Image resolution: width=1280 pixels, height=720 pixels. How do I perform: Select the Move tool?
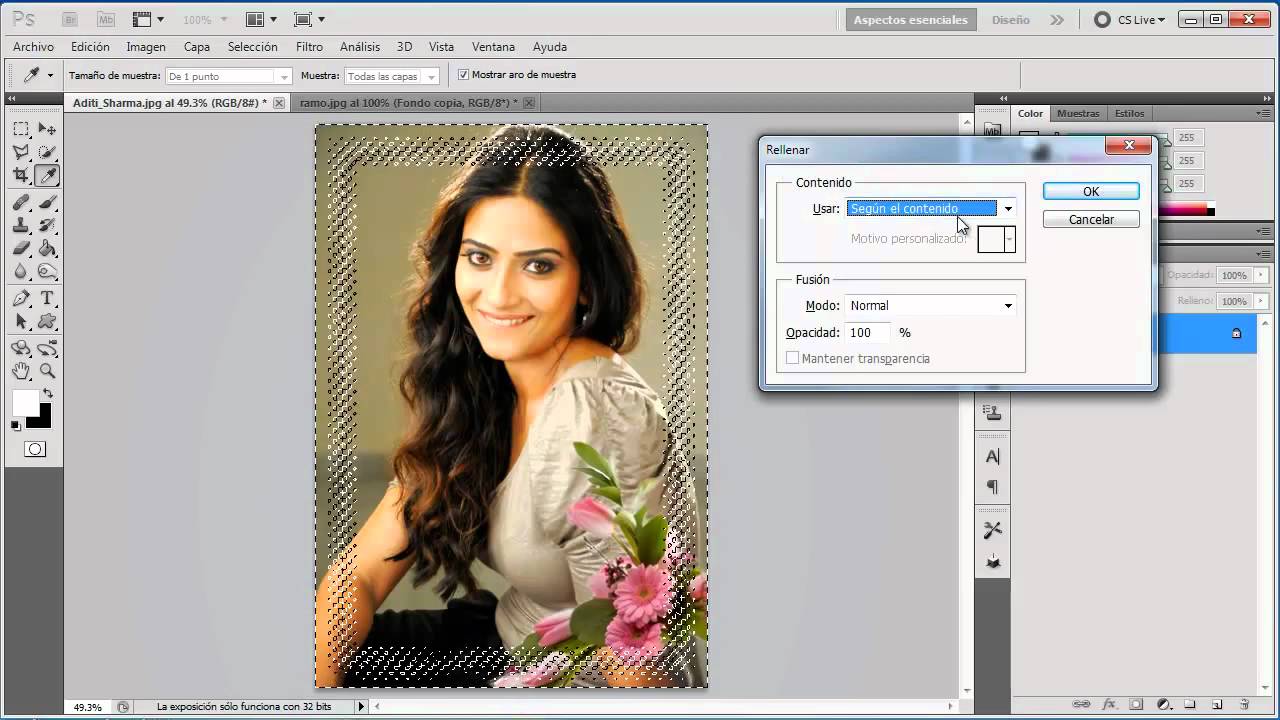(x=47, y=129)
